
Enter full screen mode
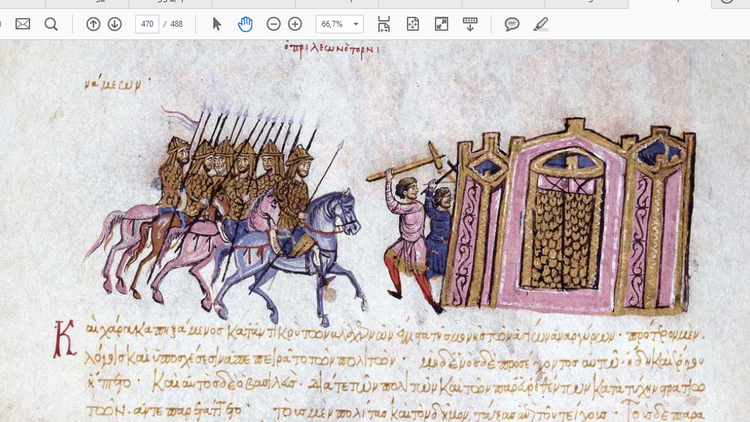(441, 24)
